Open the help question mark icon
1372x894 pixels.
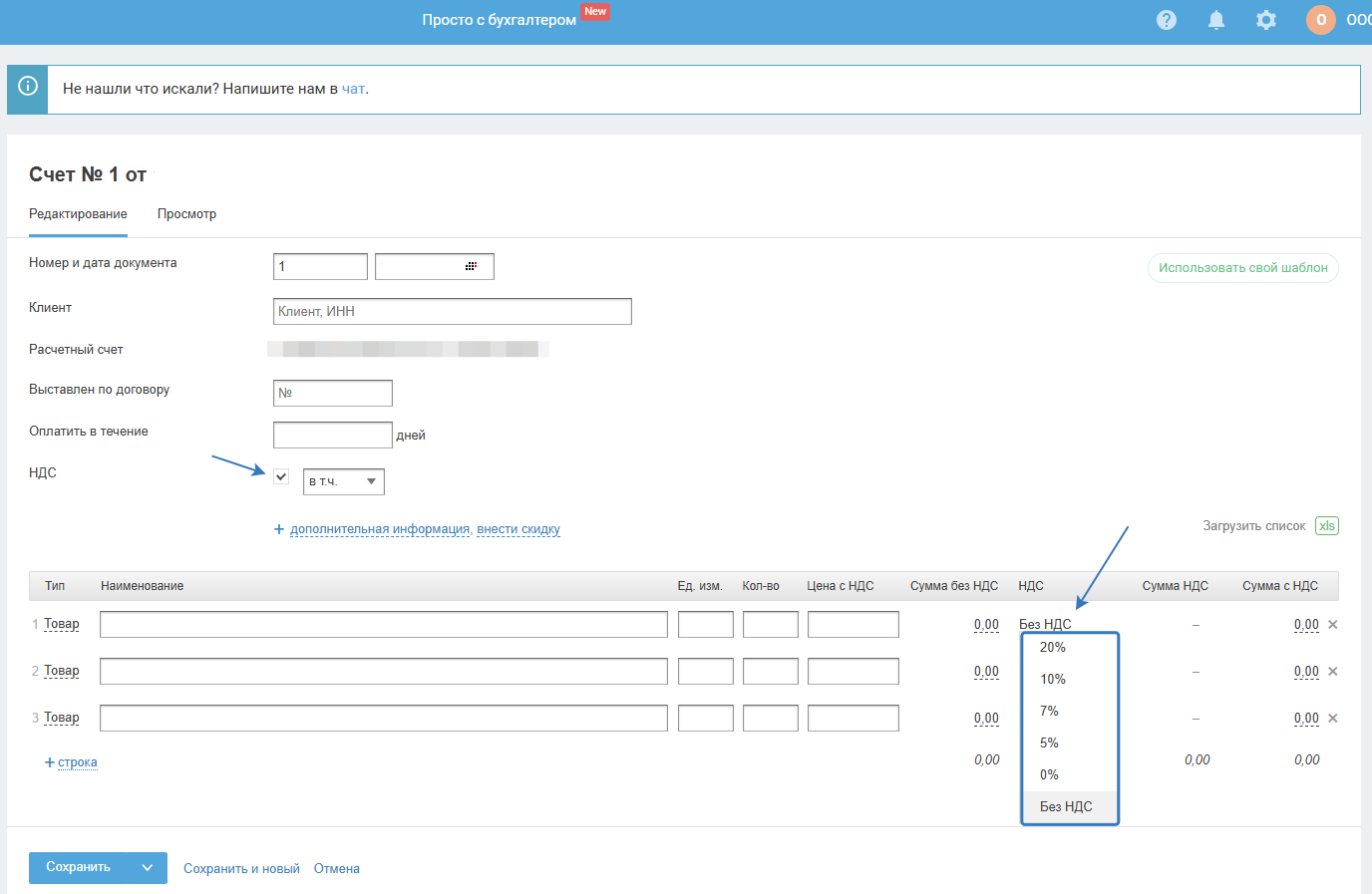coord(1166,20)
